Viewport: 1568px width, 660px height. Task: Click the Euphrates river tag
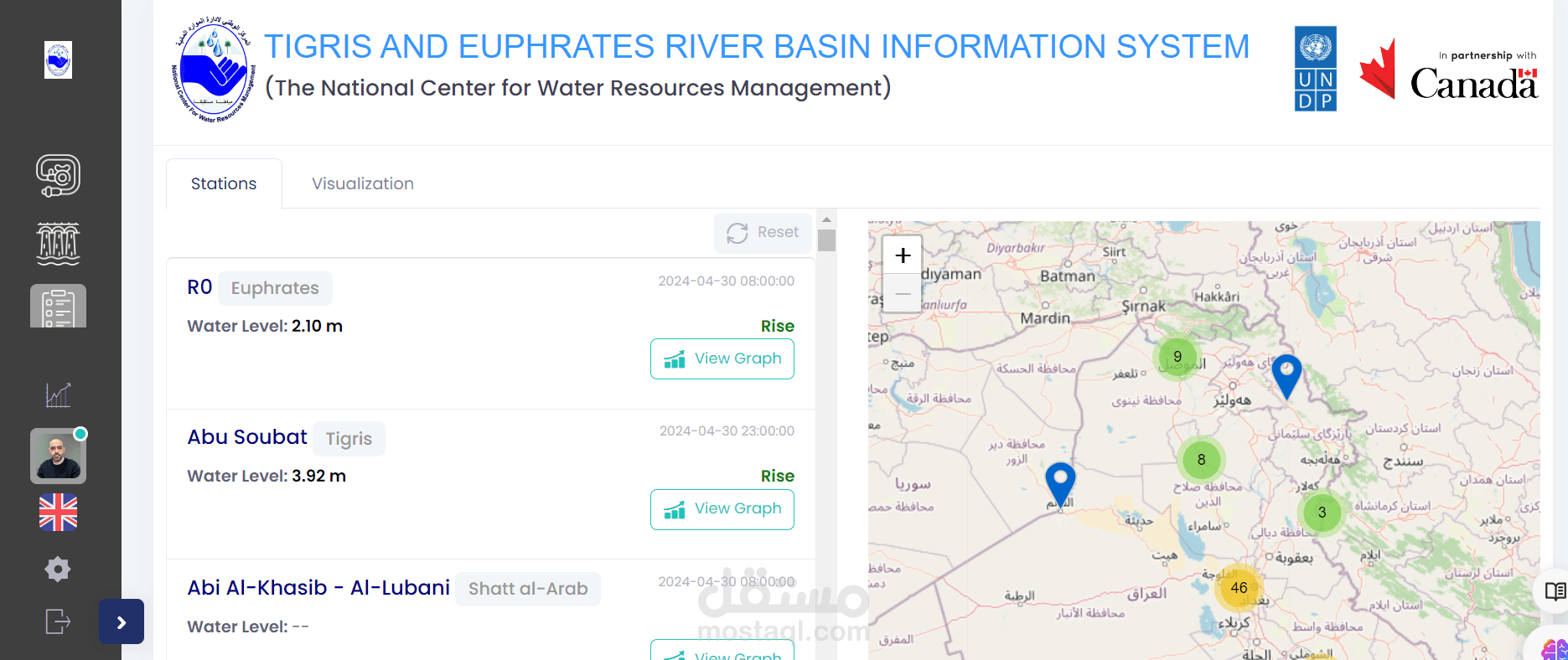(x=275, y=288)
